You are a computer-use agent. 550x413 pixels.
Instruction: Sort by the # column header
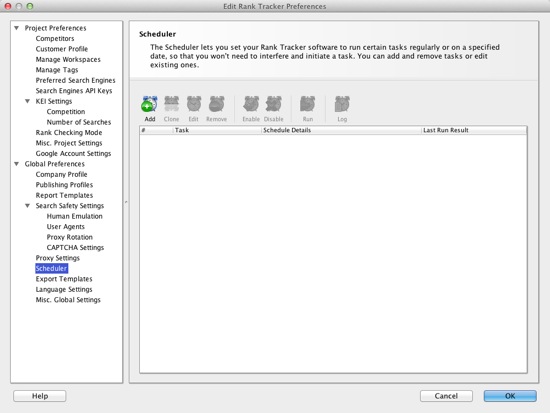point(156,130)
